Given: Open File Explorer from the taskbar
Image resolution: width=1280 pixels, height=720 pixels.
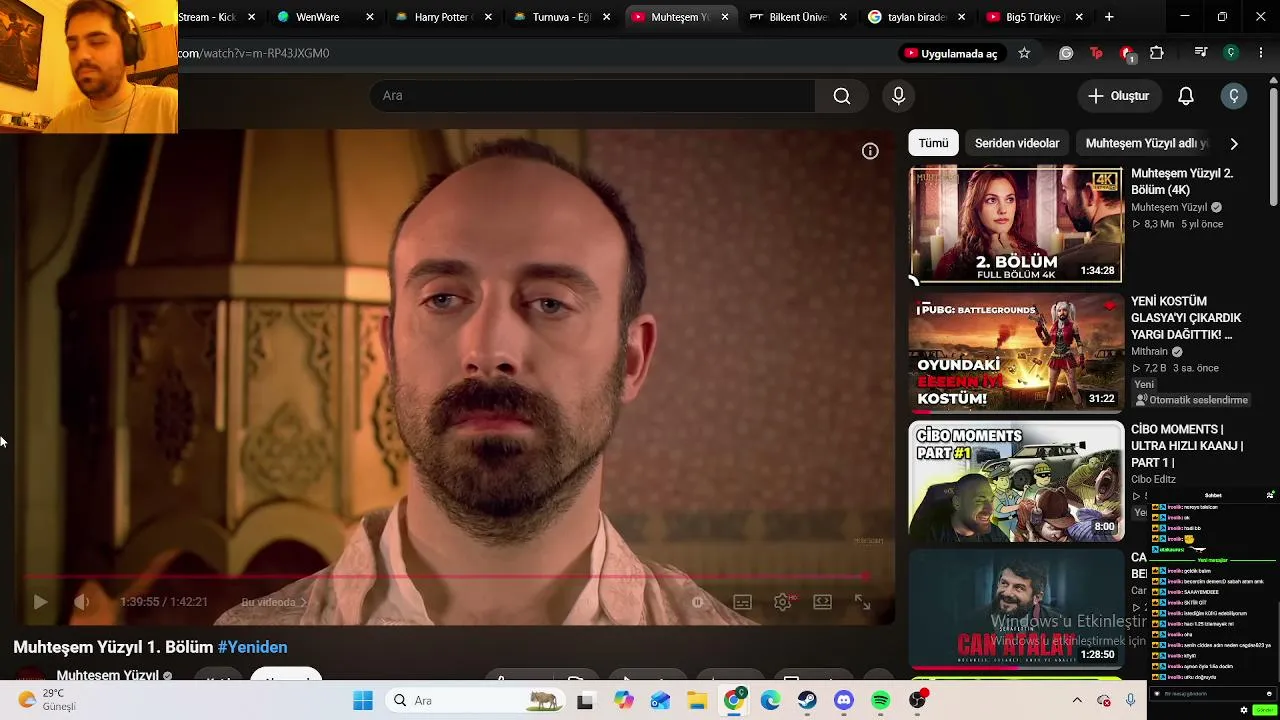Looking at the screenshot, I should (697, 701).
